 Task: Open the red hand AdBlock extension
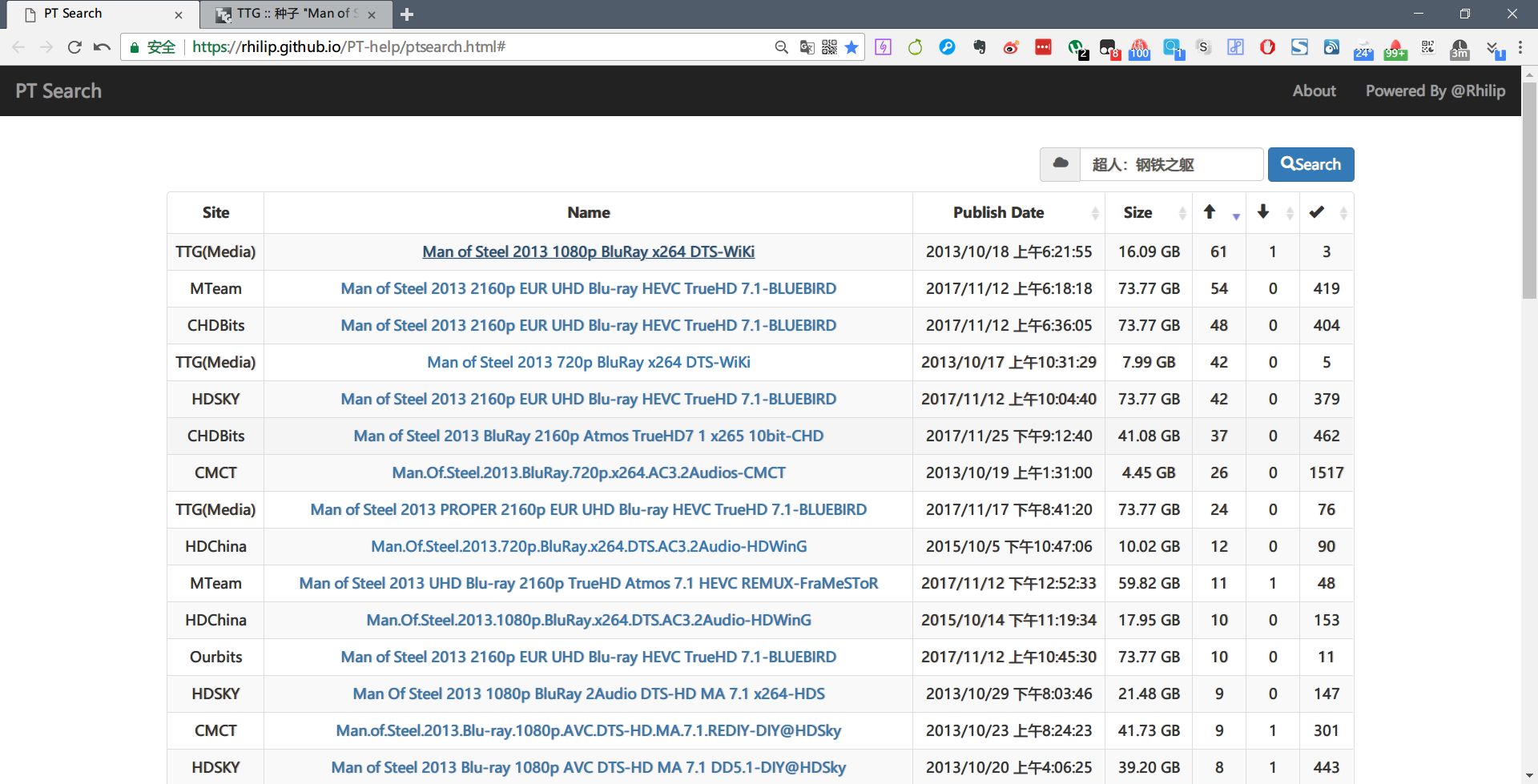[x=1267, y=47]
